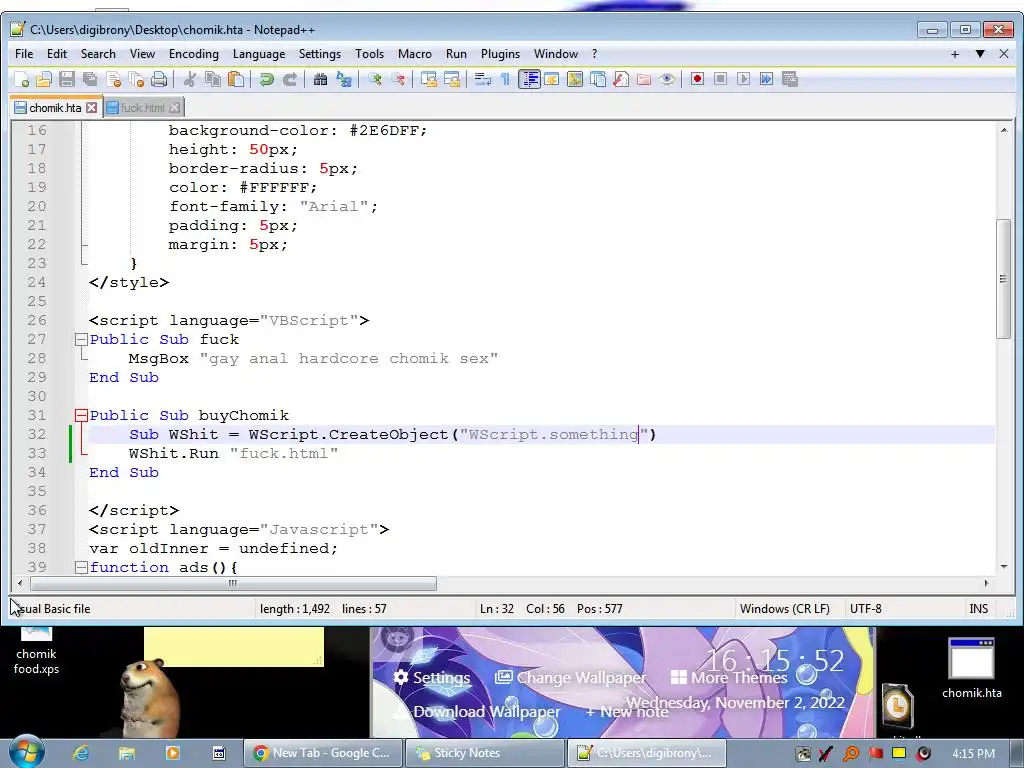Disable the active Show indent guide toggle
The height and width of the screenshot is (768, 1024).
pos(529,79)
